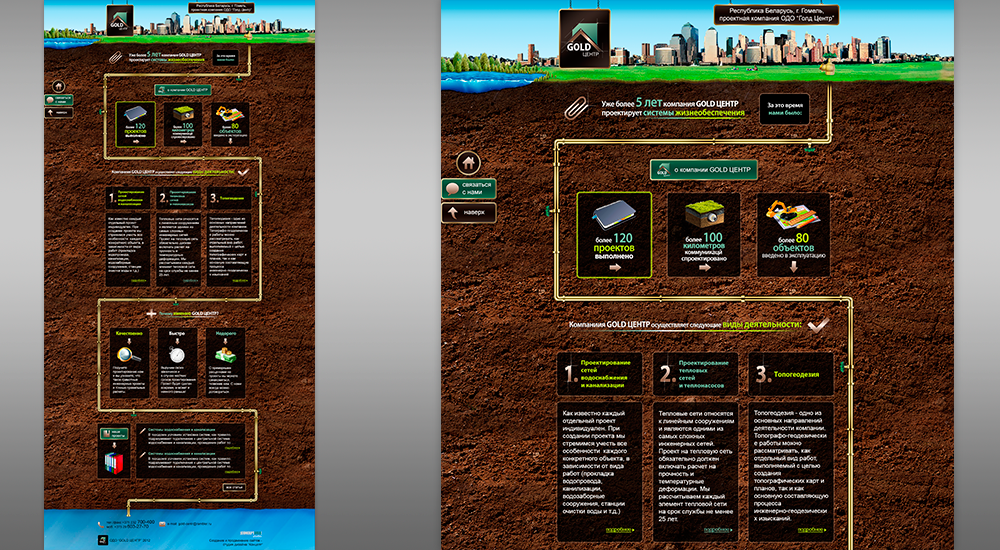
Task: Click the Concept studio logo in the footer
Action: pyautogui.click(x=251, y=533)
